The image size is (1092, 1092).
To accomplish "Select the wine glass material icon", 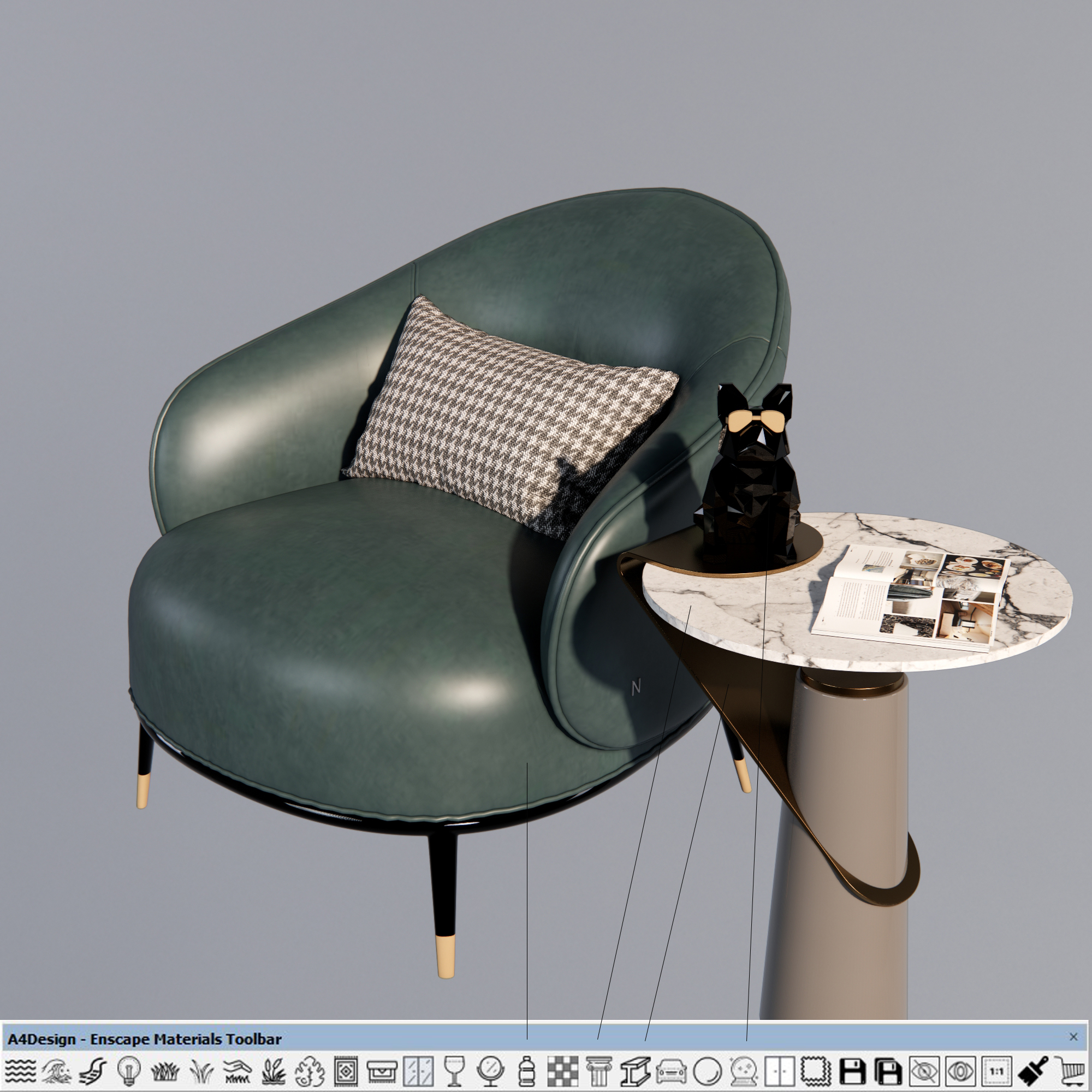I will point(454,1071).
